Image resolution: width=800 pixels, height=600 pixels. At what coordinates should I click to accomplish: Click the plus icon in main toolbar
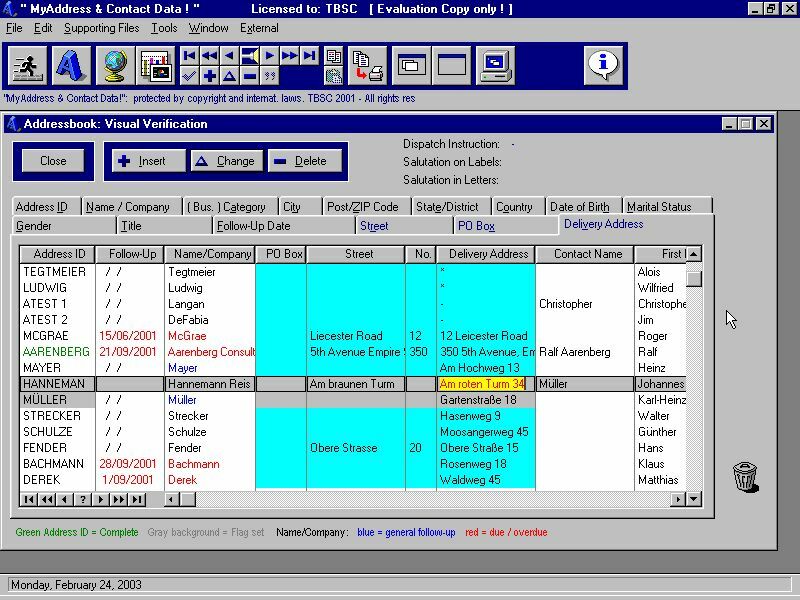pos(209,76)
